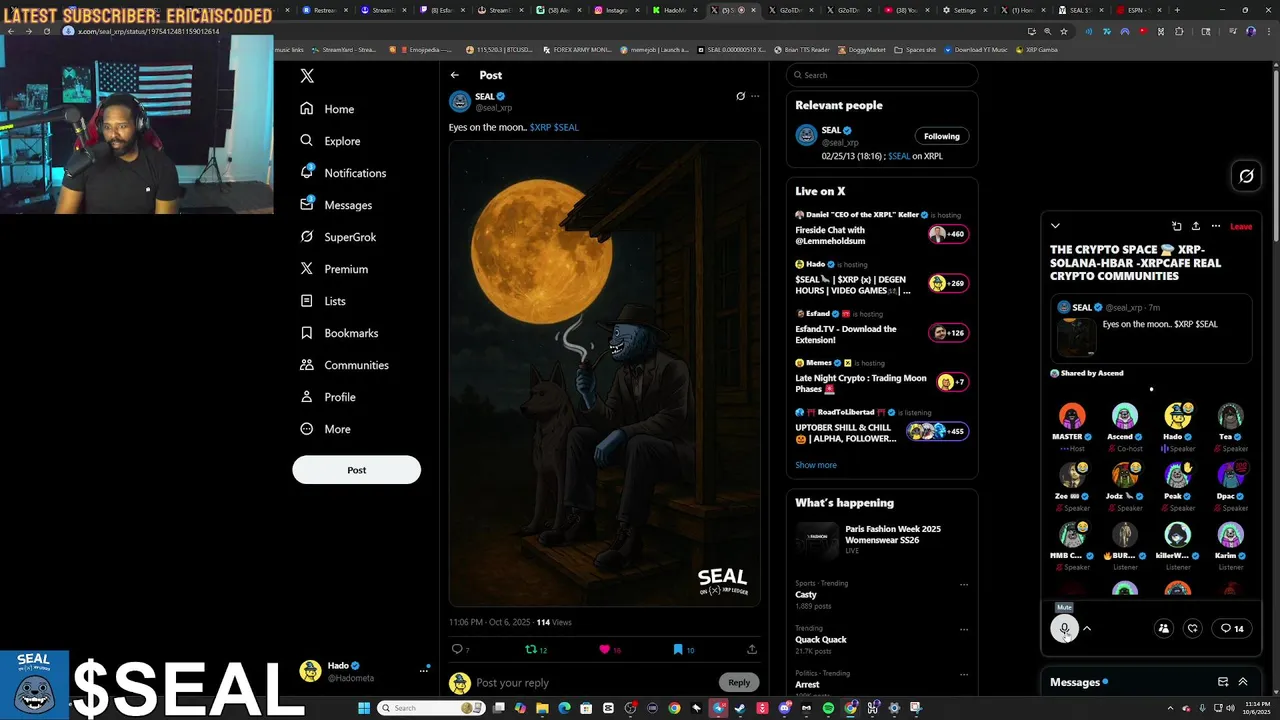Click the X logo in the sidebar

click(x=307, y=76)
